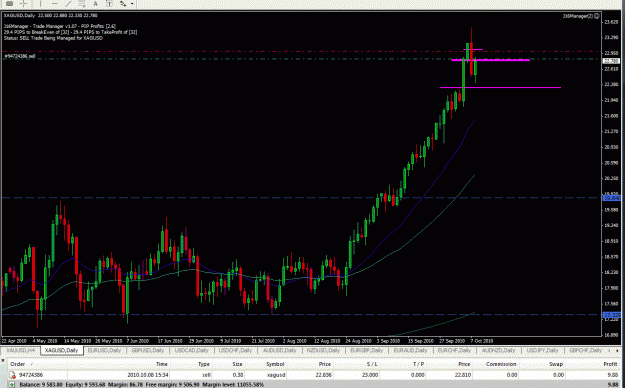This screenshot has width=625, height=388.
Task: Select the crosshair tool
Action: 24,4
